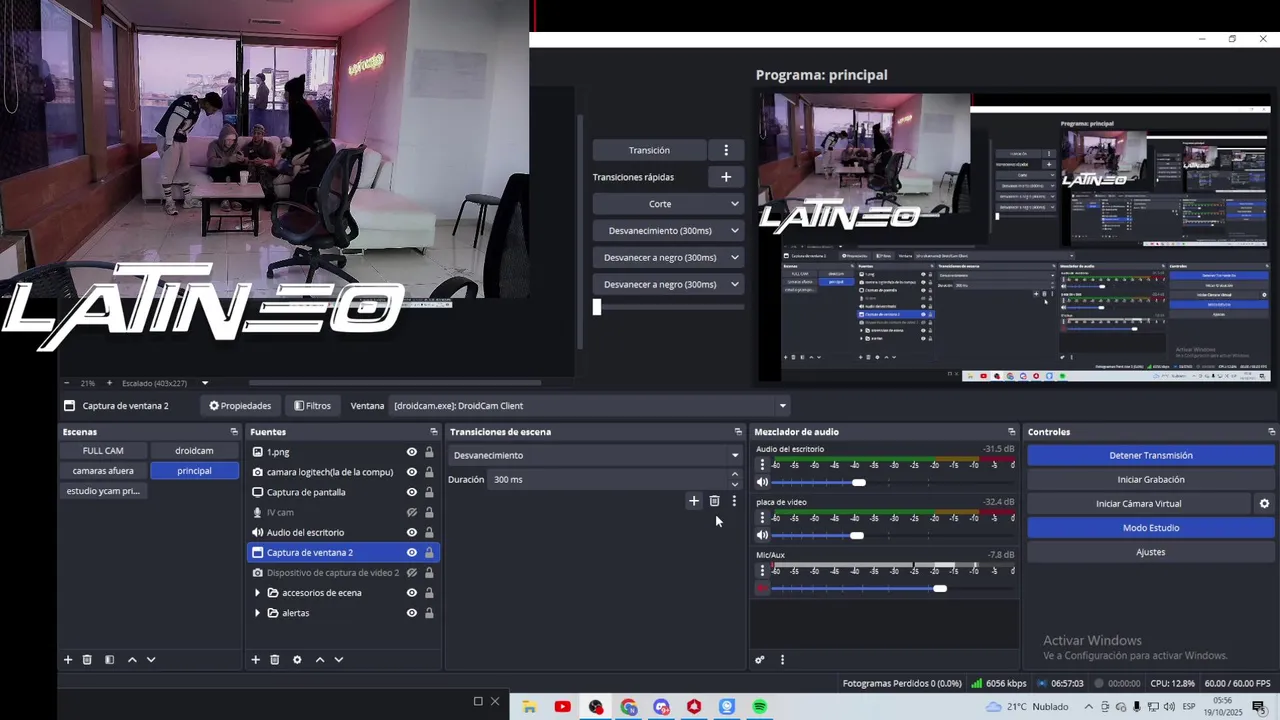Open virtual camera settings gear icon
The image size is (1280, 720).
coord(1264,504)
